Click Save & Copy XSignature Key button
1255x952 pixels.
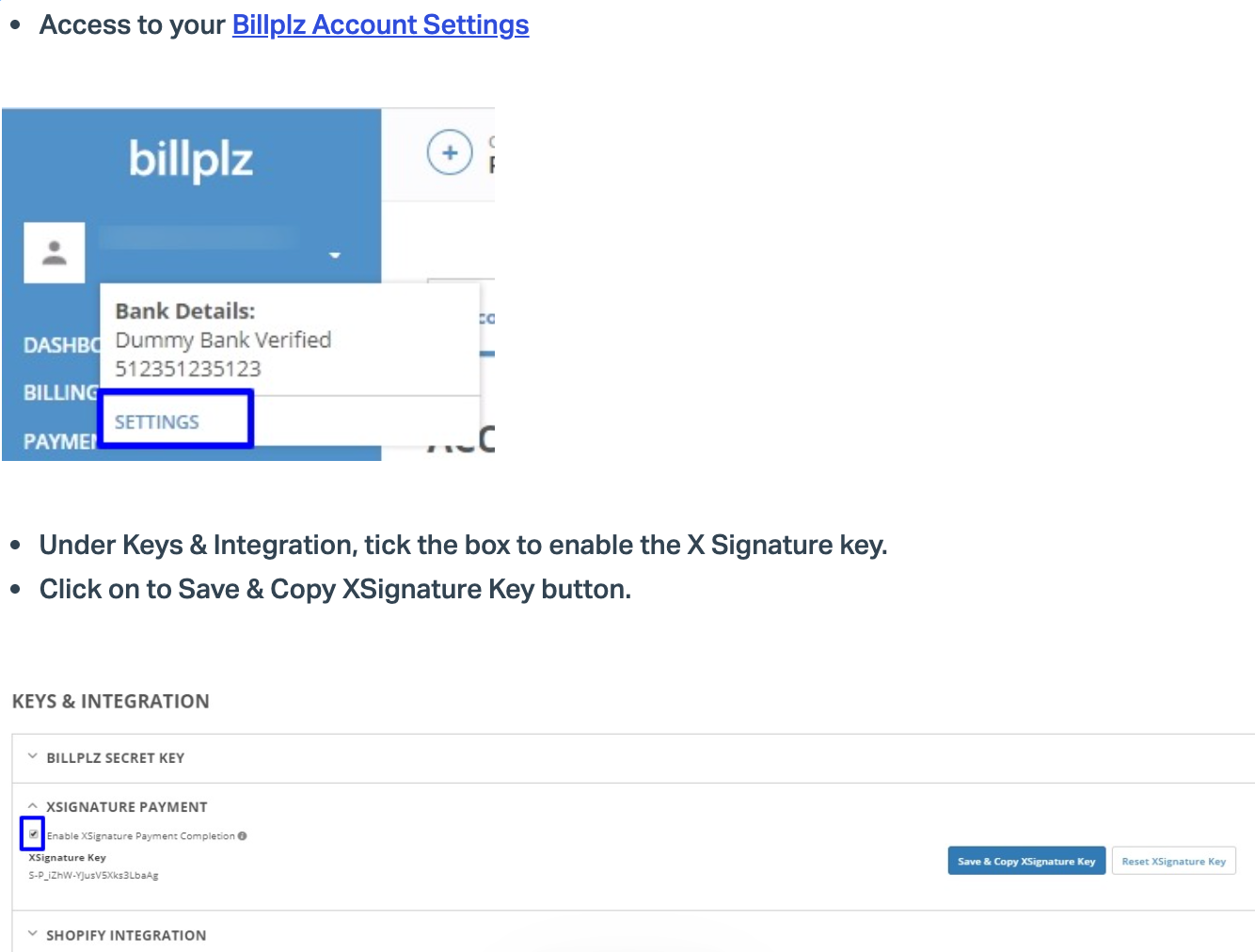point(1026,861)
